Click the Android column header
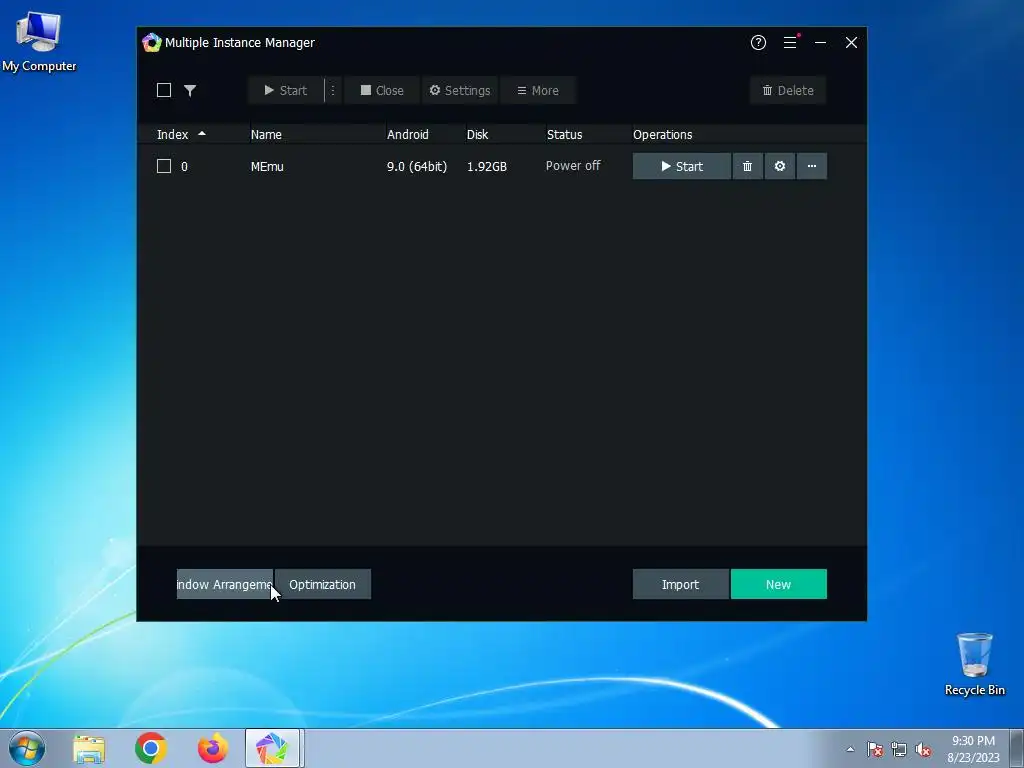1024x768 pixels. 408,135
